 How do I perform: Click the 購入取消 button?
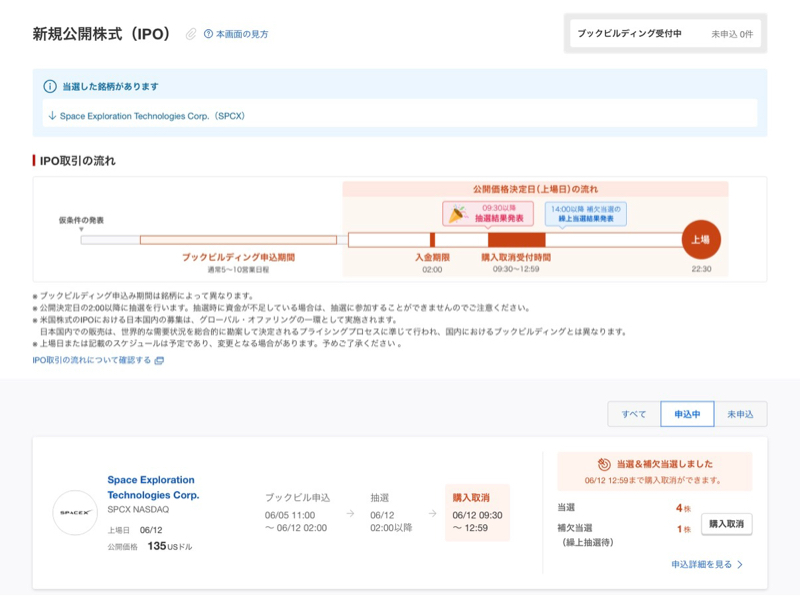click(x=727, y=524)
